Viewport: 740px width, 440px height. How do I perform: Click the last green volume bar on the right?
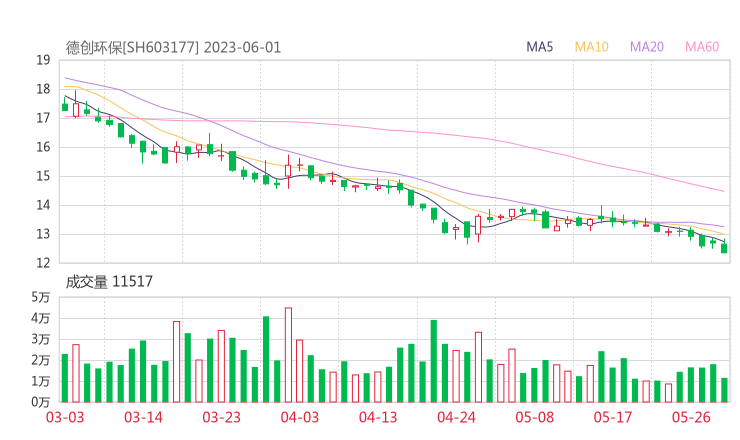[724, 390]
